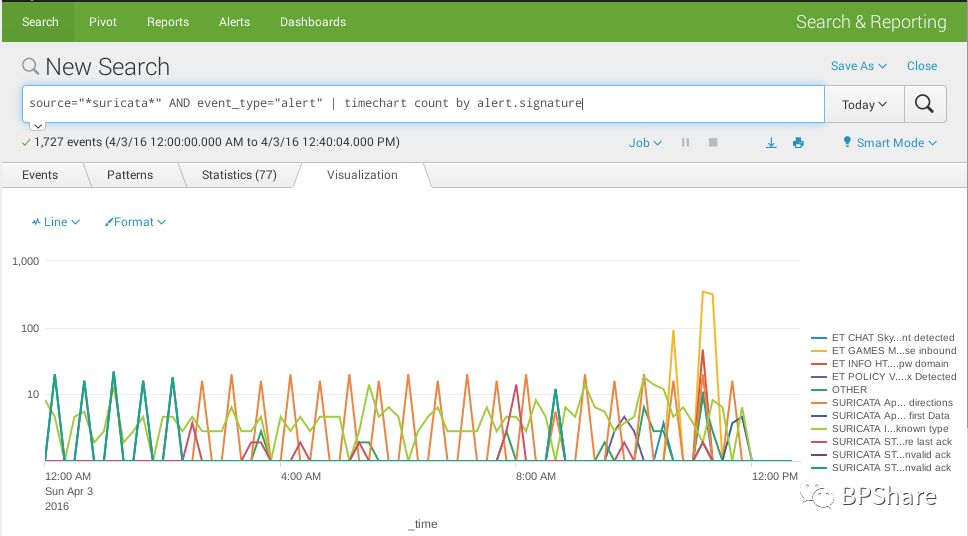Click Search & Reporting app title
Viewport: 968px width, 536px height.
point(871,22)
